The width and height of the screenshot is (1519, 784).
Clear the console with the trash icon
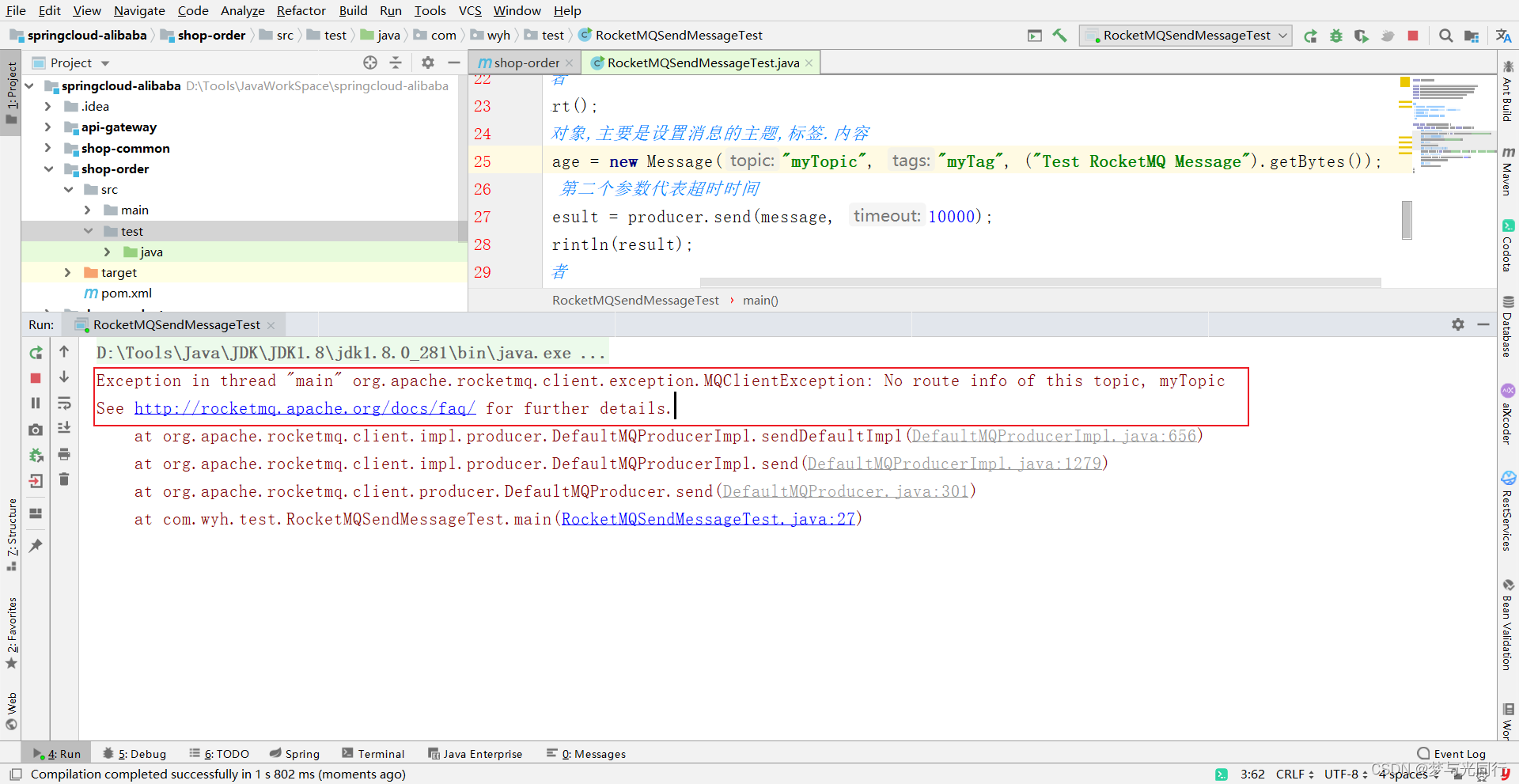point(64,479)
